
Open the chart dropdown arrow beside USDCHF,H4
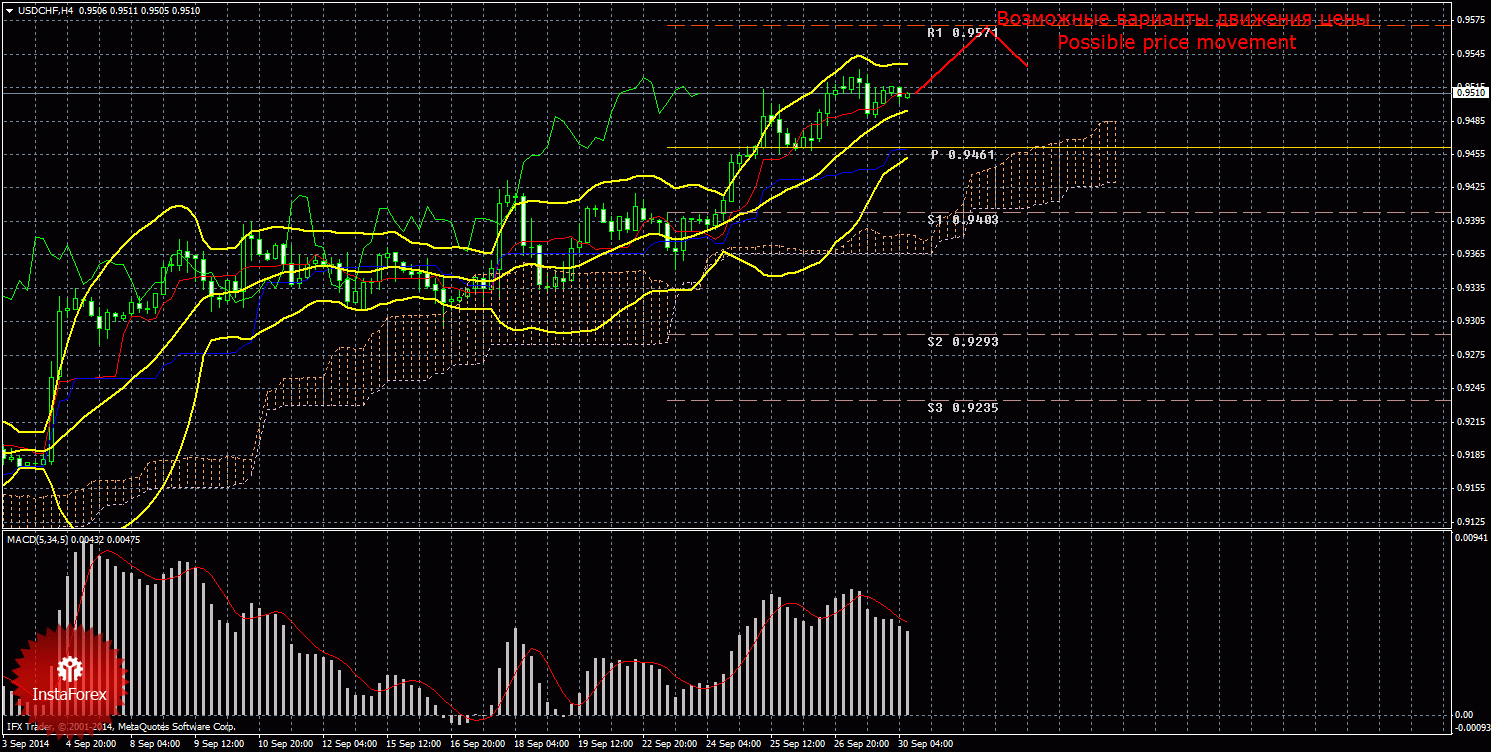click(9, 10)
